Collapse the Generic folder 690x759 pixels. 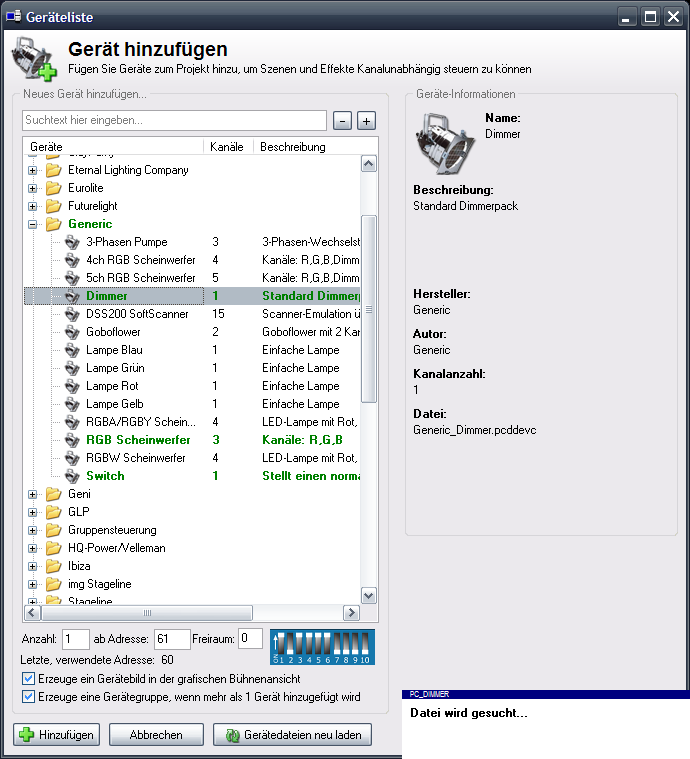[x=33, y=224]
